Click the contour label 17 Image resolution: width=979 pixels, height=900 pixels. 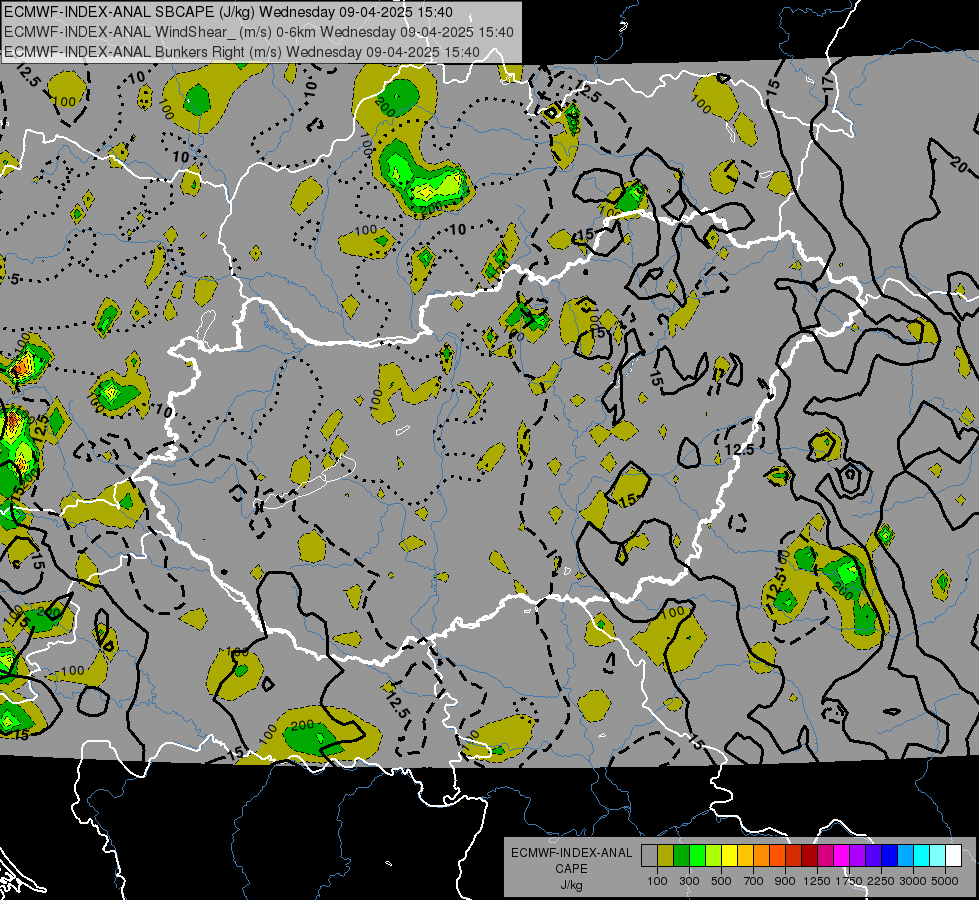(x=828, y=82)
